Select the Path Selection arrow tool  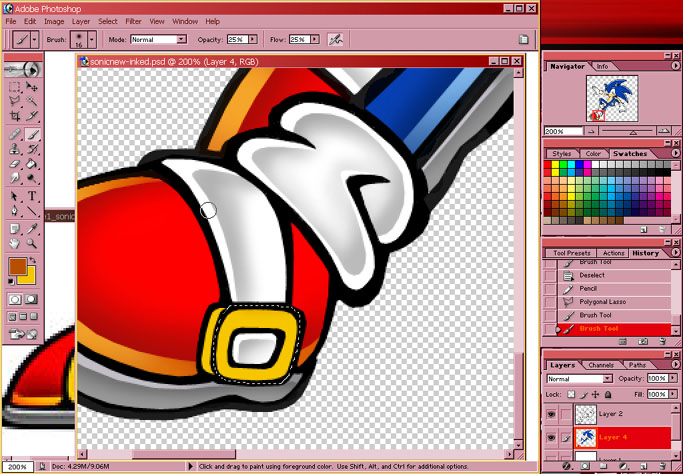tap(15, 196)
